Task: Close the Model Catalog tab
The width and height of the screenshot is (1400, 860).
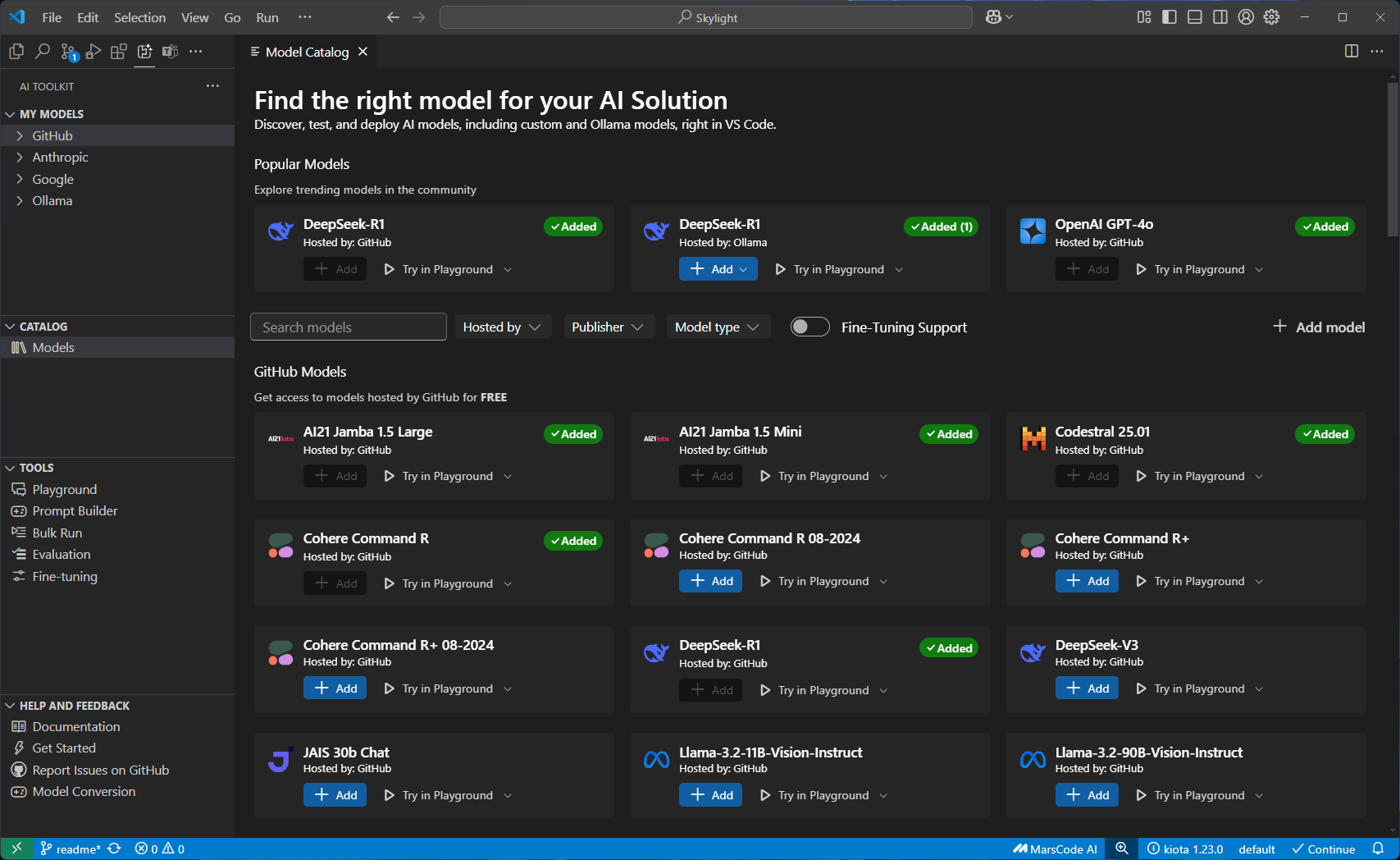Action: click(x=363, y=52)
